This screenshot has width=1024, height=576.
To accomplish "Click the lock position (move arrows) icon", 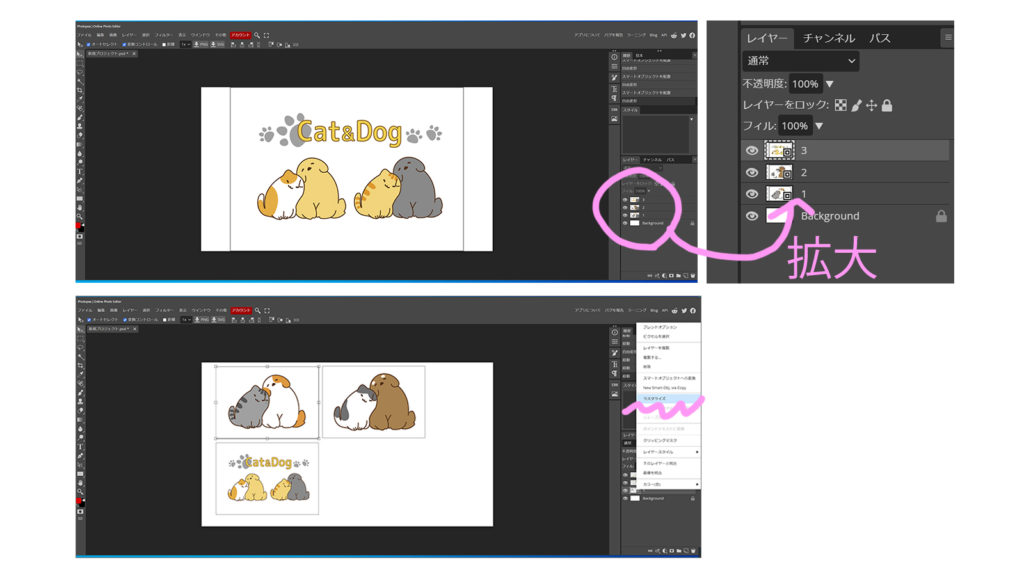I will coord(871,105).
